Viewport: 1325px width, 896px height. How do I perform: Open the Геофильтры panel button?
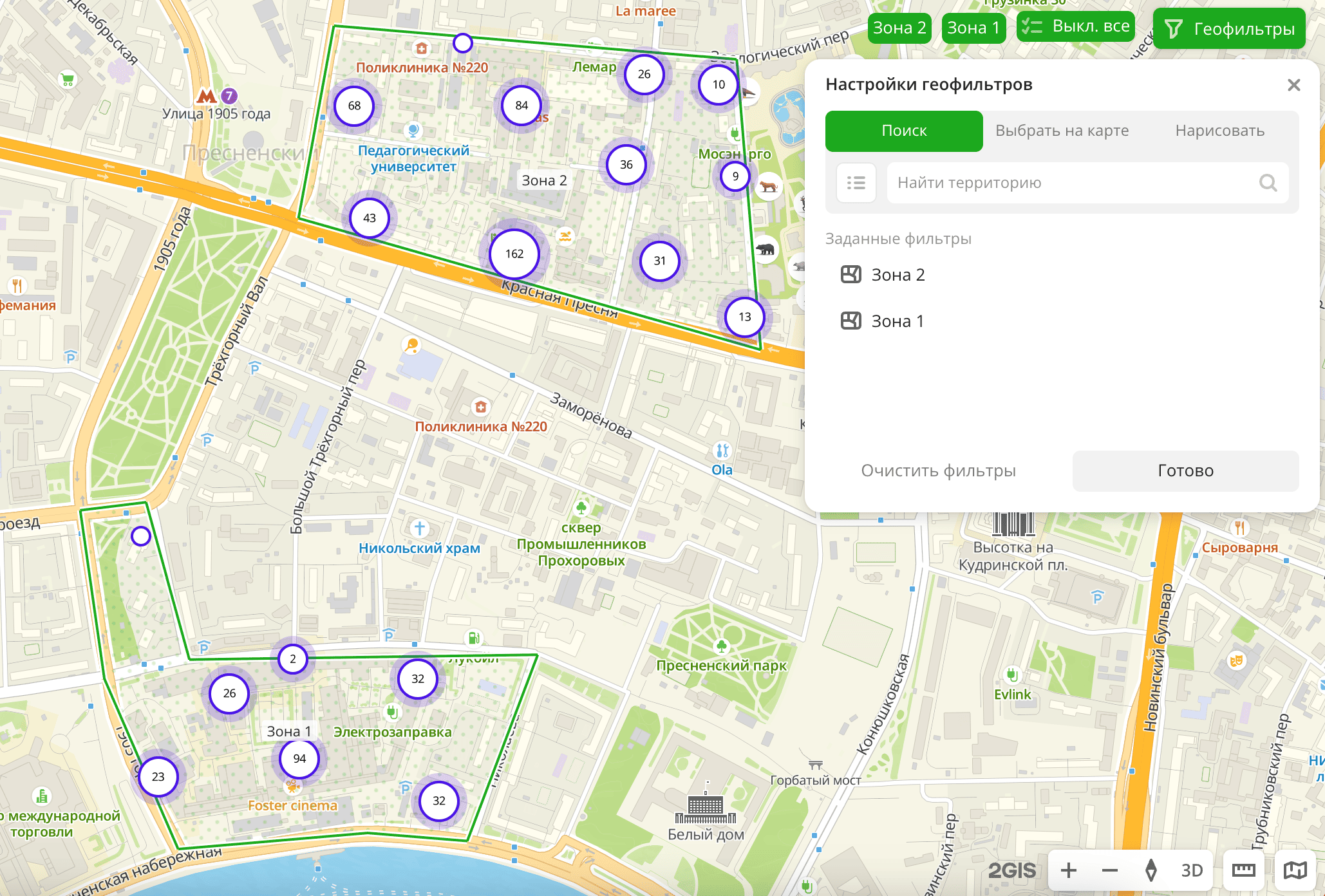[1228, 29]
